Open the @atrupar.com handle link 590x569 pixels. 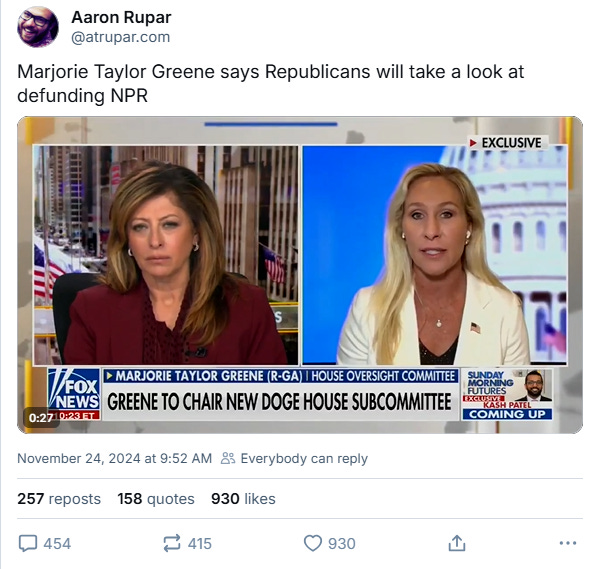(x=120, y=37)
